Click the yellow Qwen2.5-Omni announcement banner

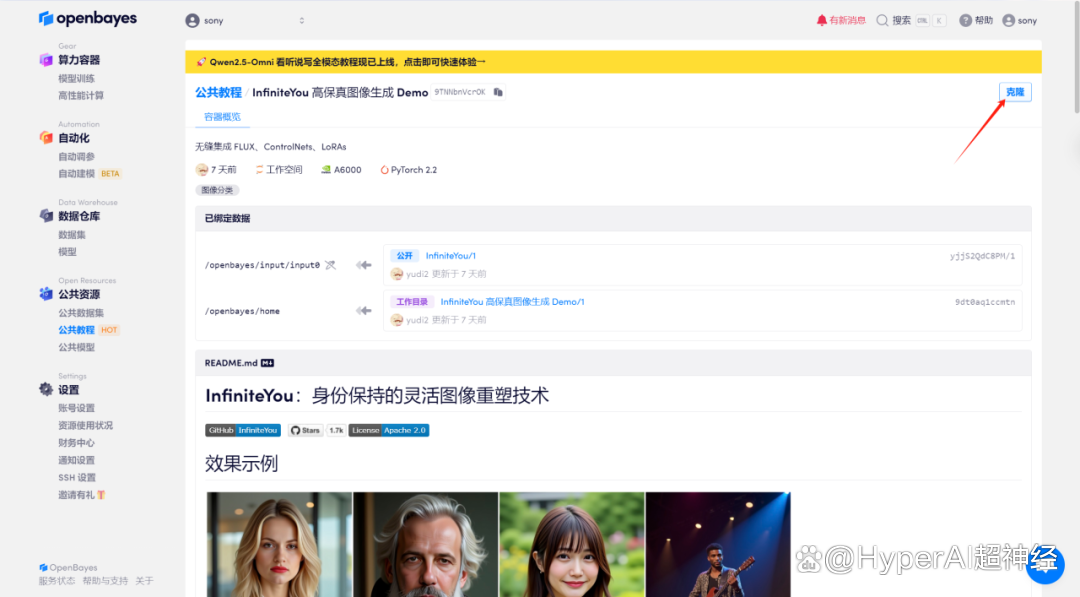coord(613,62)
